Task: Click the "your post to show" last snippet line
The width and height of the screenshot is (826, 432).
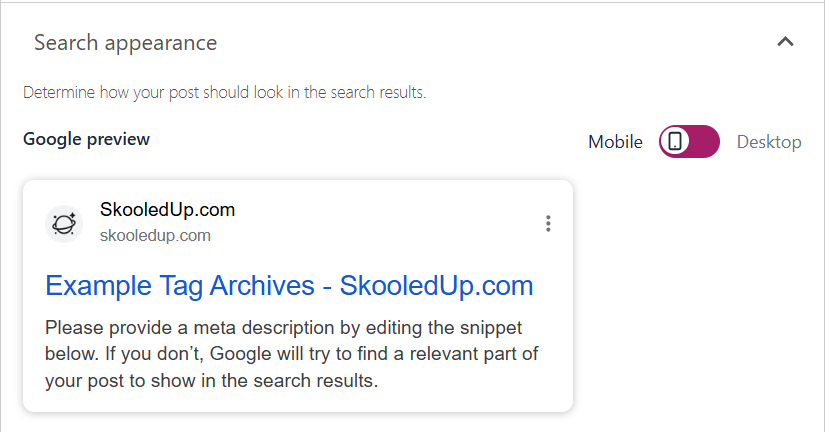Action: pyautogui.click(x=211, y=381)
